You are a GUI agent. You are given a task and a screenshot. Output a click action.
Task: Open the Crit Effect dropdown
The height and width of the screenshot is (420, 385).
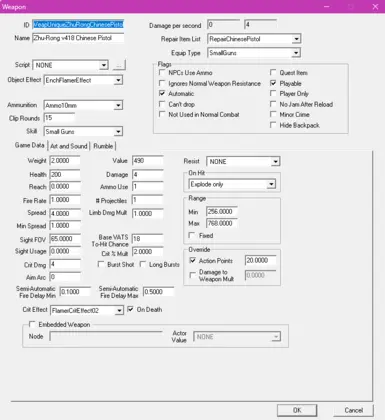tap(119, 311)
